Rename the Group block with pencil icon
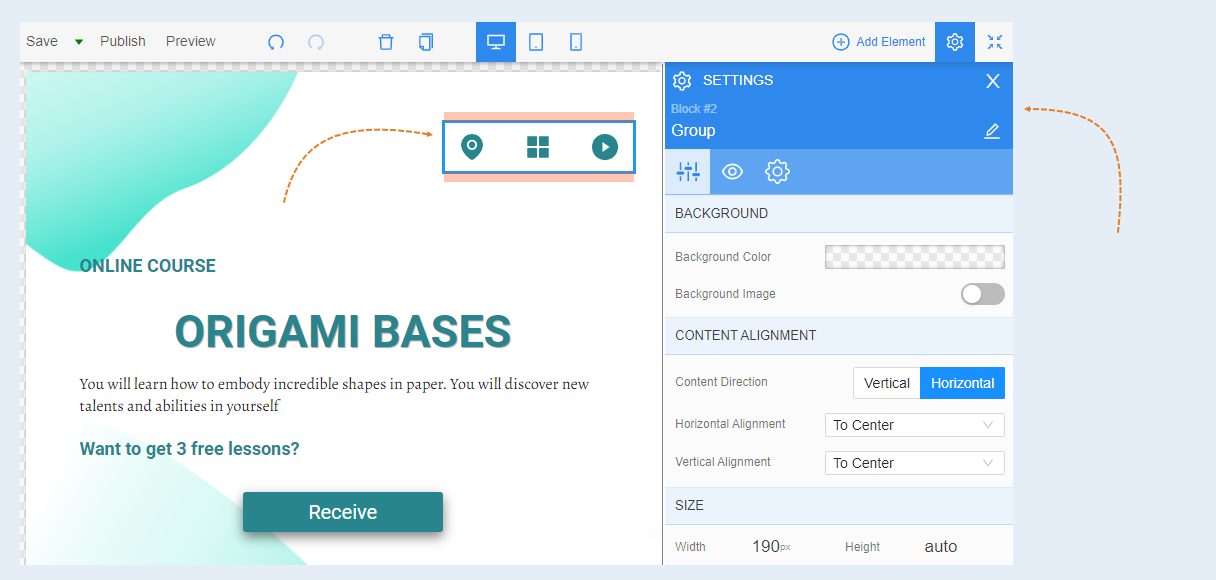Viewport: 1216px width, 580px height. [x=992, y=131]
